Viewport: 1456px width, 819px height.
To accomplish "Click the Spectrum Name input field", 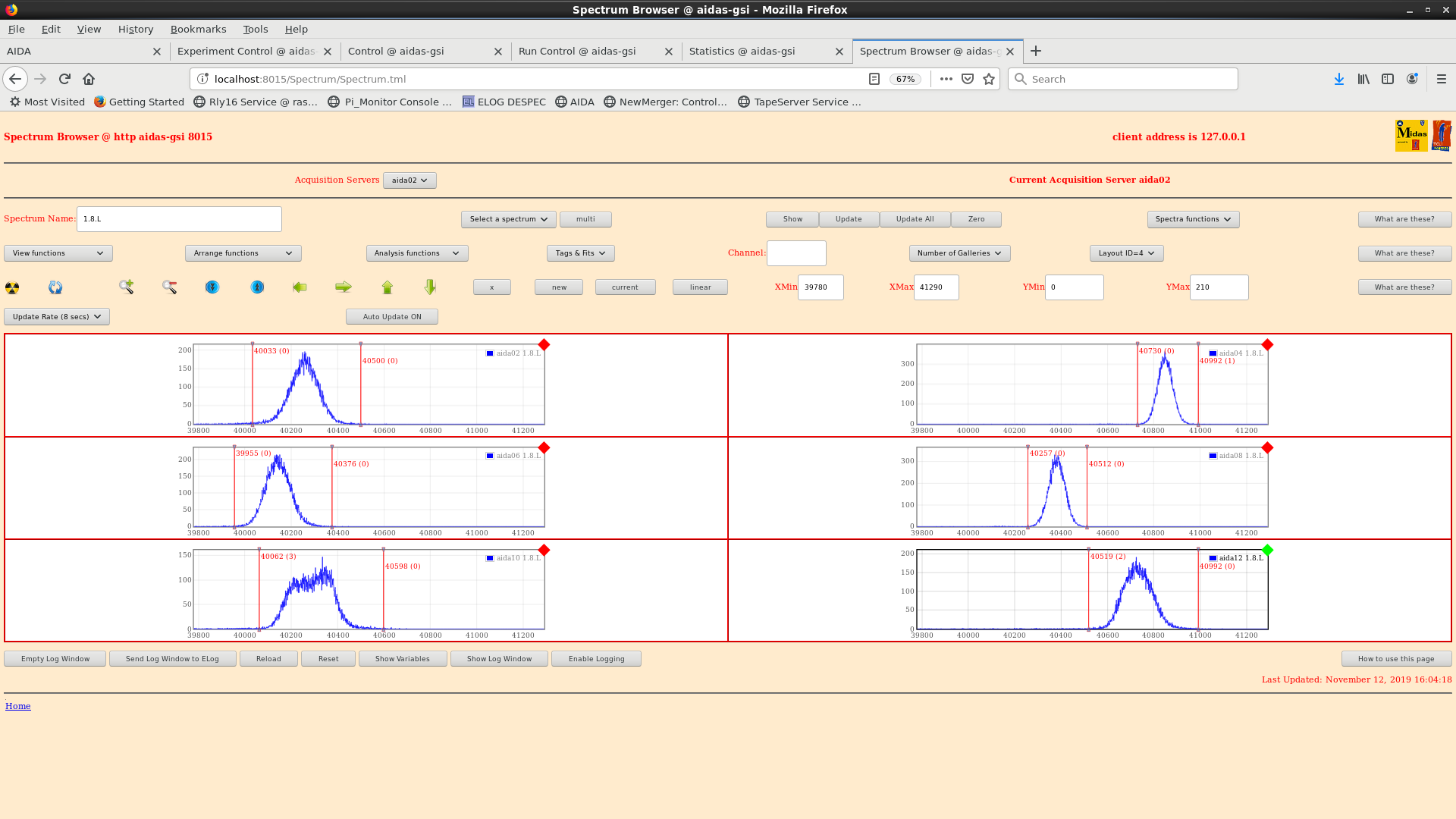I will click(179, 219).
